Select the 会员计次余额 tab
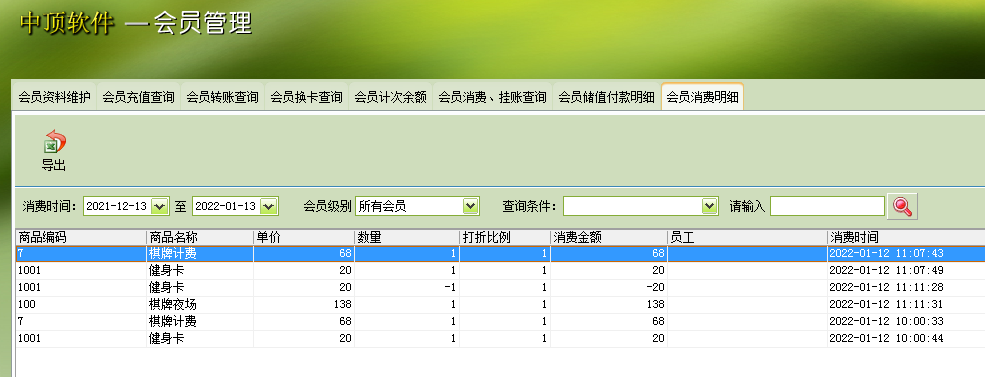The width and height of the screenshot is (985, 377). click(x=390, y=97)
